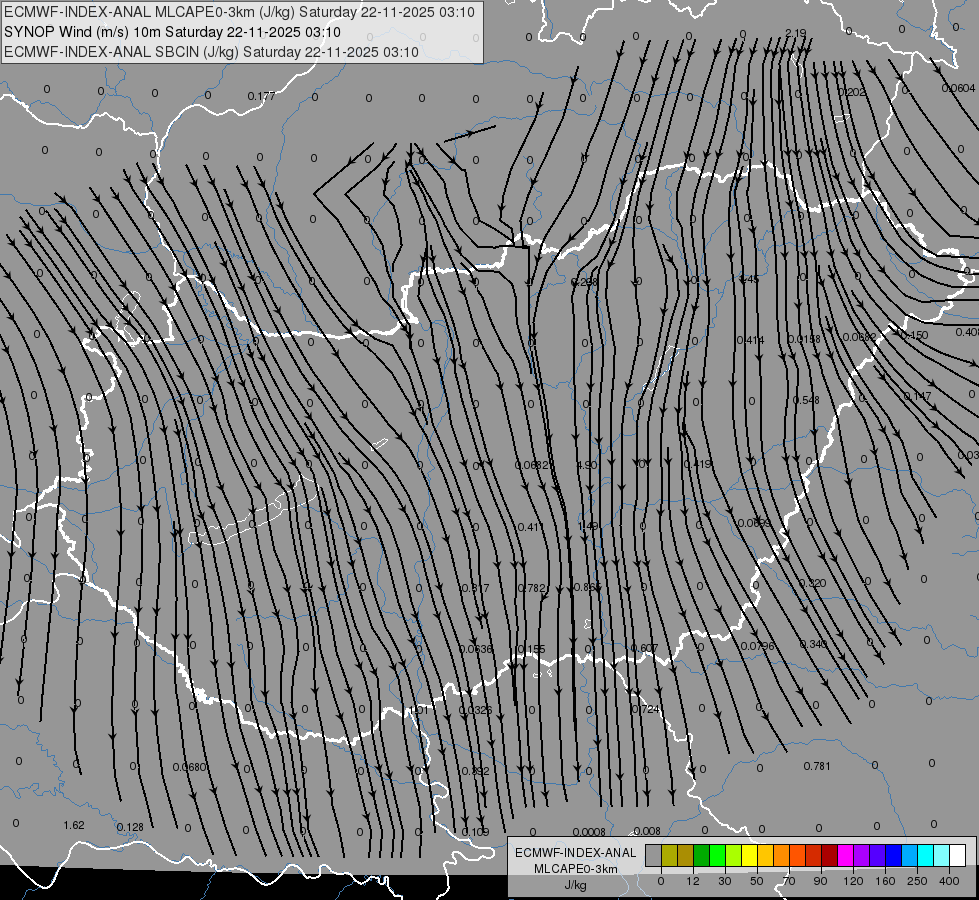Click the legend tick label 70

[789, 881]
